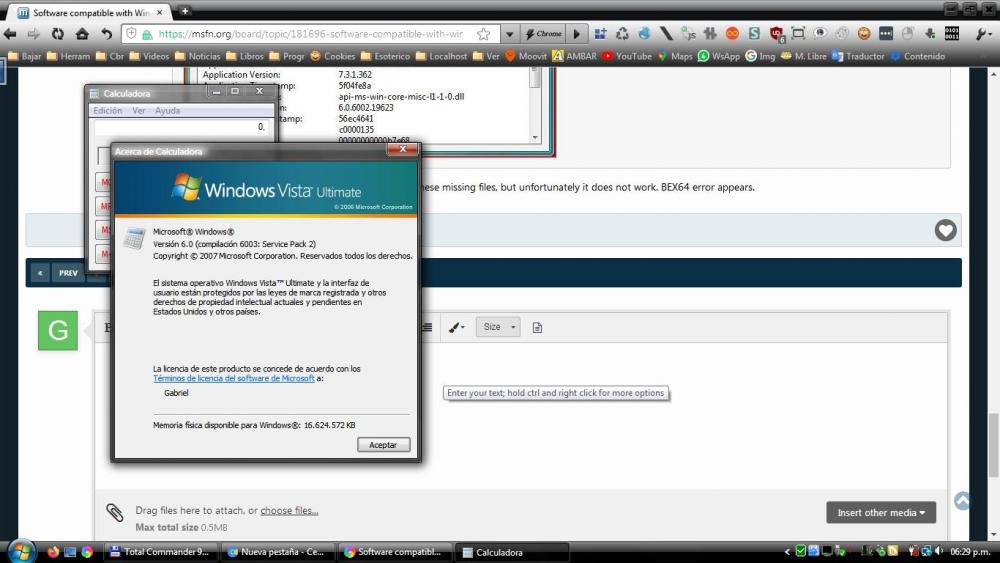
Task: Reload the page with the refresh icon
Action: (57, 34)
